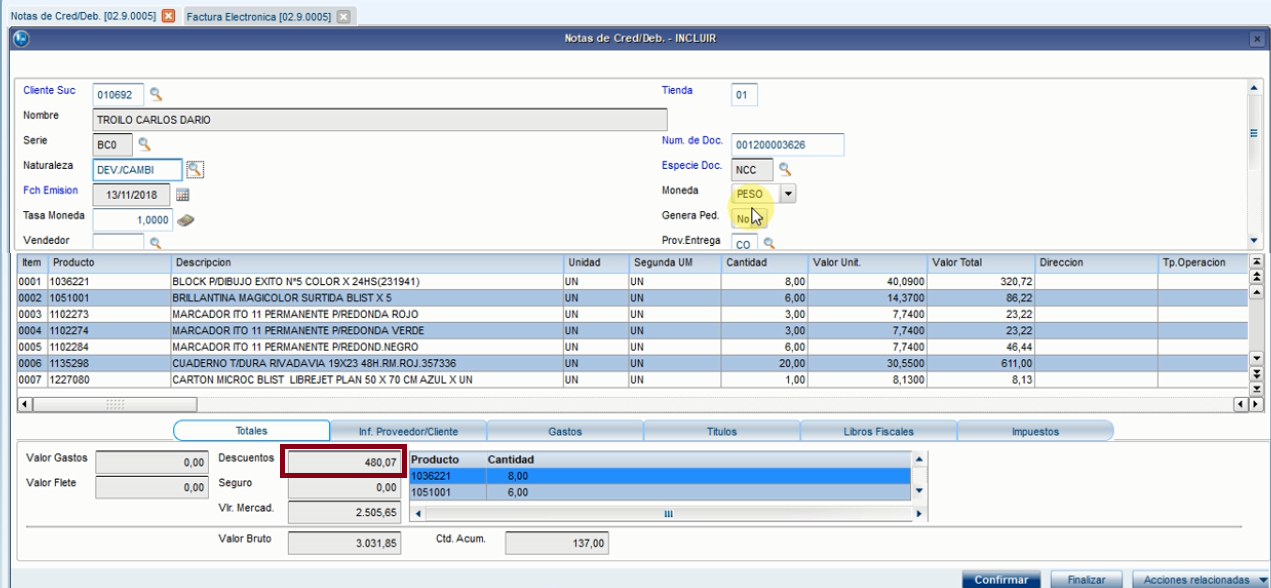Click the header form vertical scrollbar down arrow
Viewport: 1271px width, 588px height.
coord(1256,241)
